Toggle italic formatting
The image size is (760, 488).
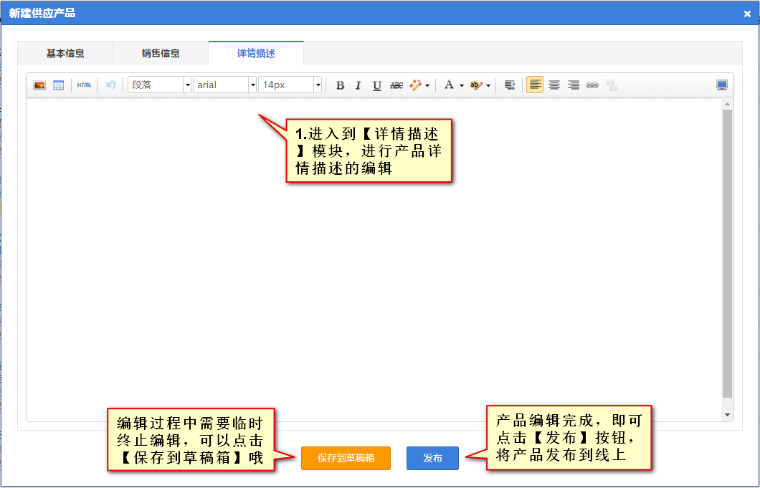pos(358,85)
